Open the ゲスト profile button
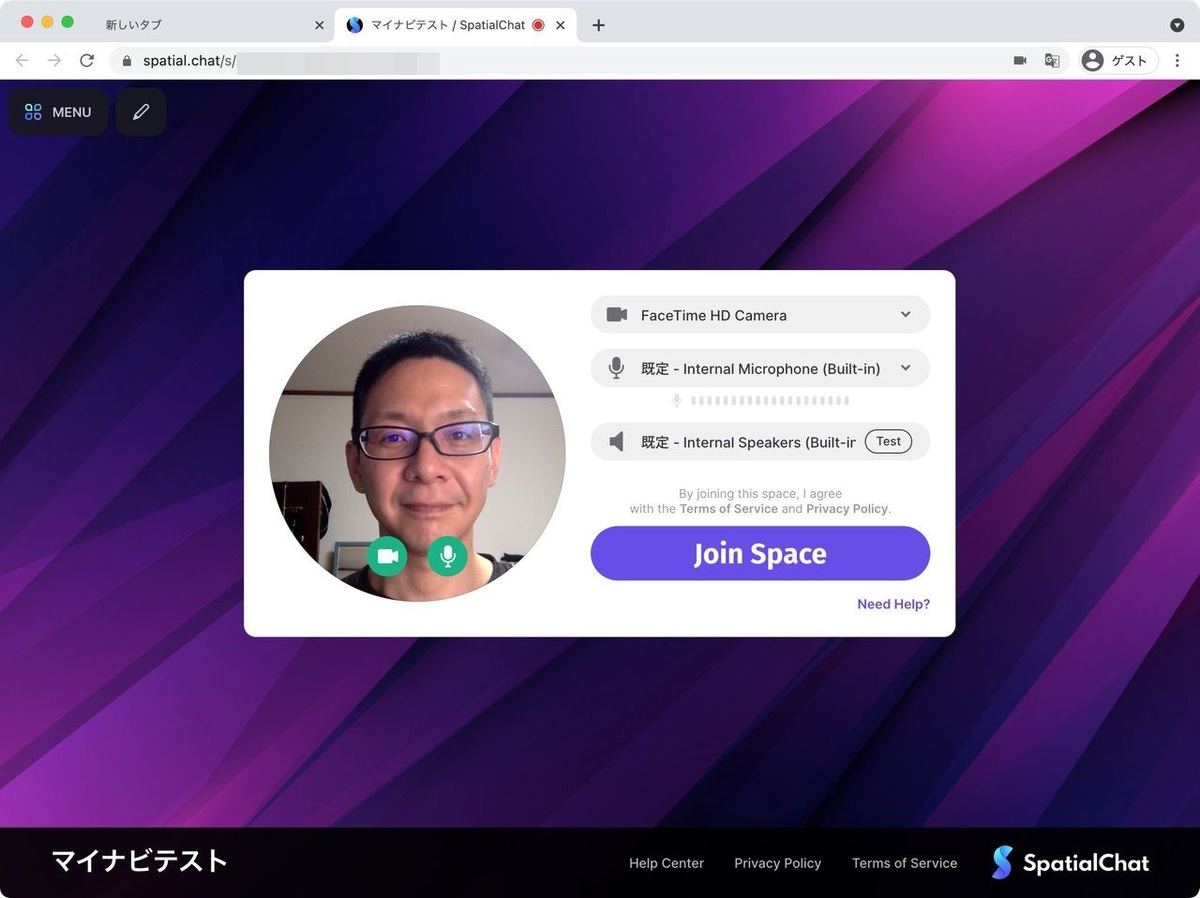The height and width of the screenshot is (898, 1200). [x=1119, y=61]
